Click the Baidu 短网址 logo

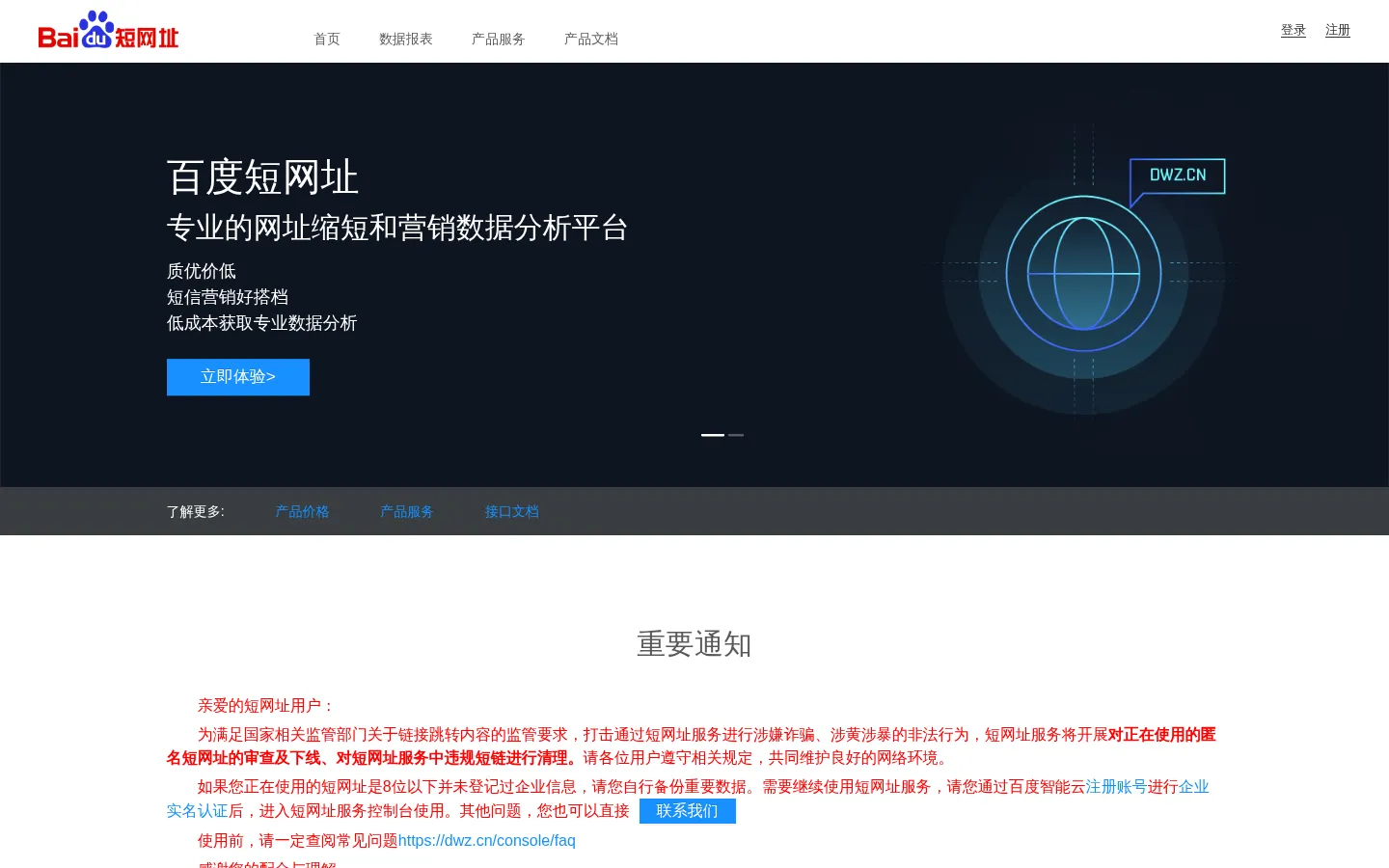coord(108,30)
